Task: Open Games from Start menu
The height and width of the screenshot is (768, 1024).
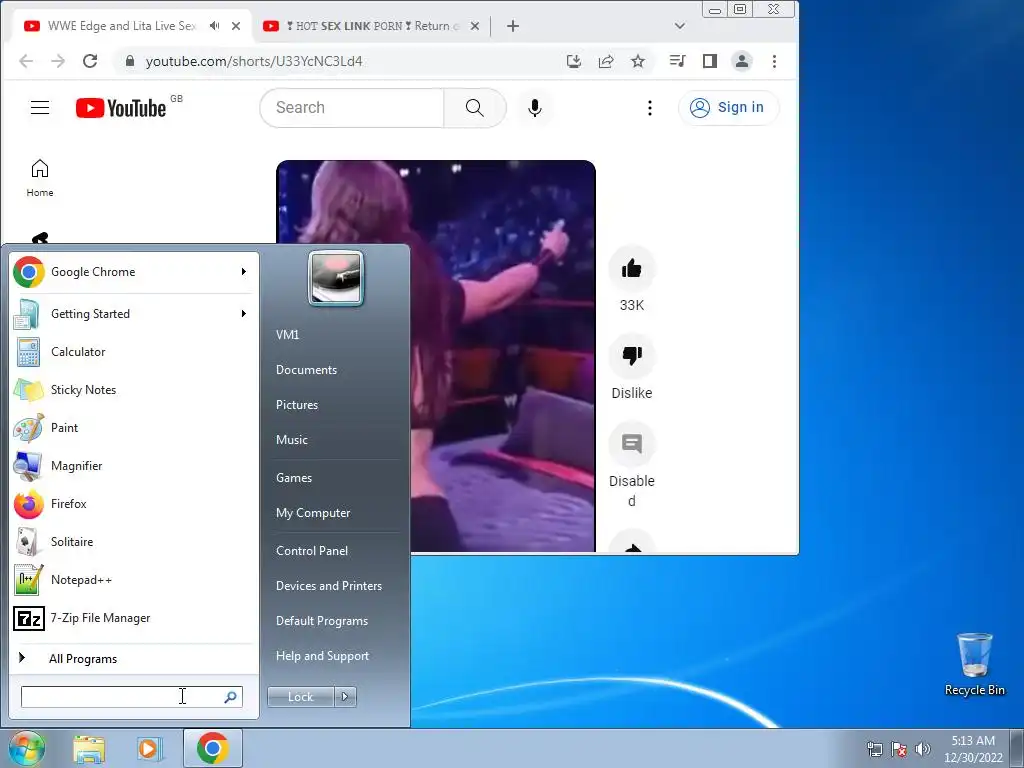Action: click(294, 478)
